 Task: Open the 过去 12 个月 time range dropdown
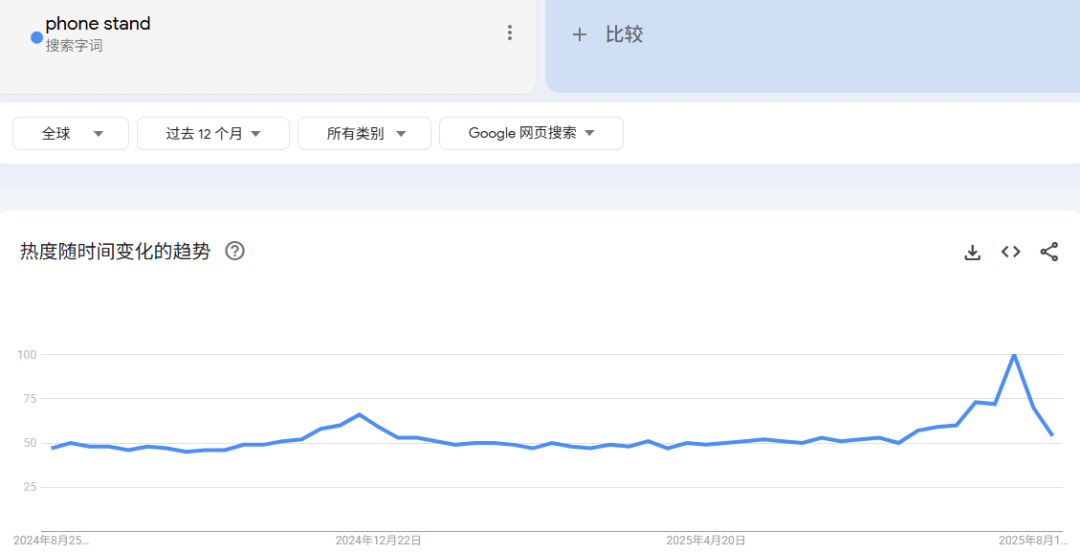pos(214,134)
